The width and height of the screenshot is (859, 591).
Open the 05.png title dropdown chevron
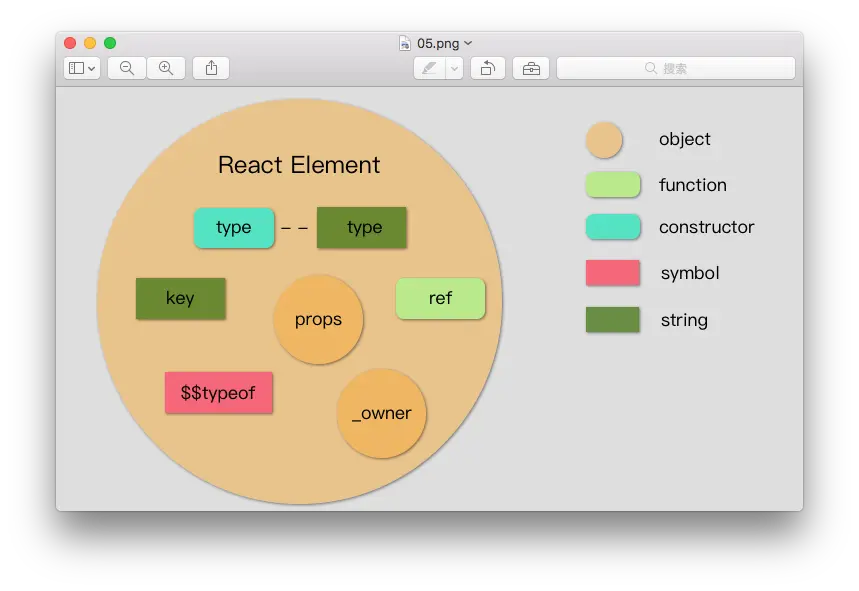[x=468, y=43]
